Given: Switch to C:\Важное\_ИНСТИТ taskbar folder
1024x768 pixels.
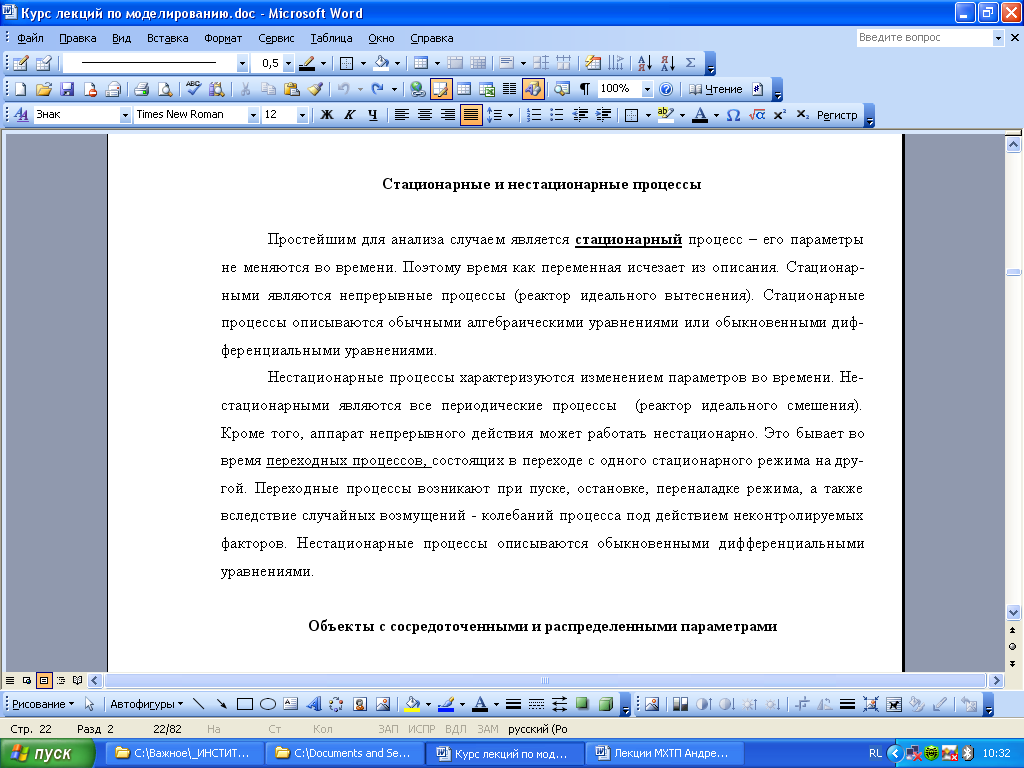Looking at the screenshot, I should pos(185,754).
